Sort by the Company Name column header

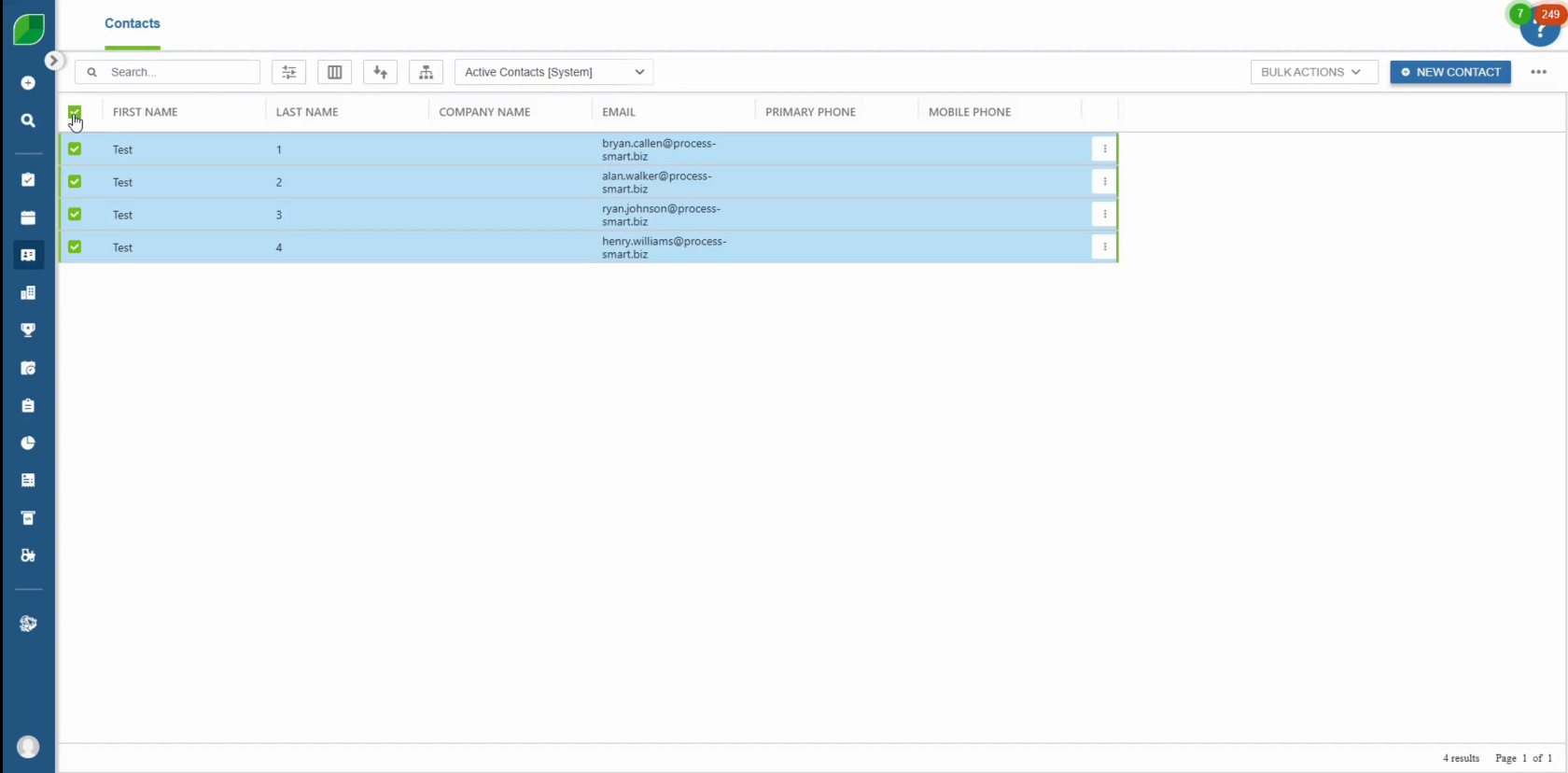pos(484,112)
